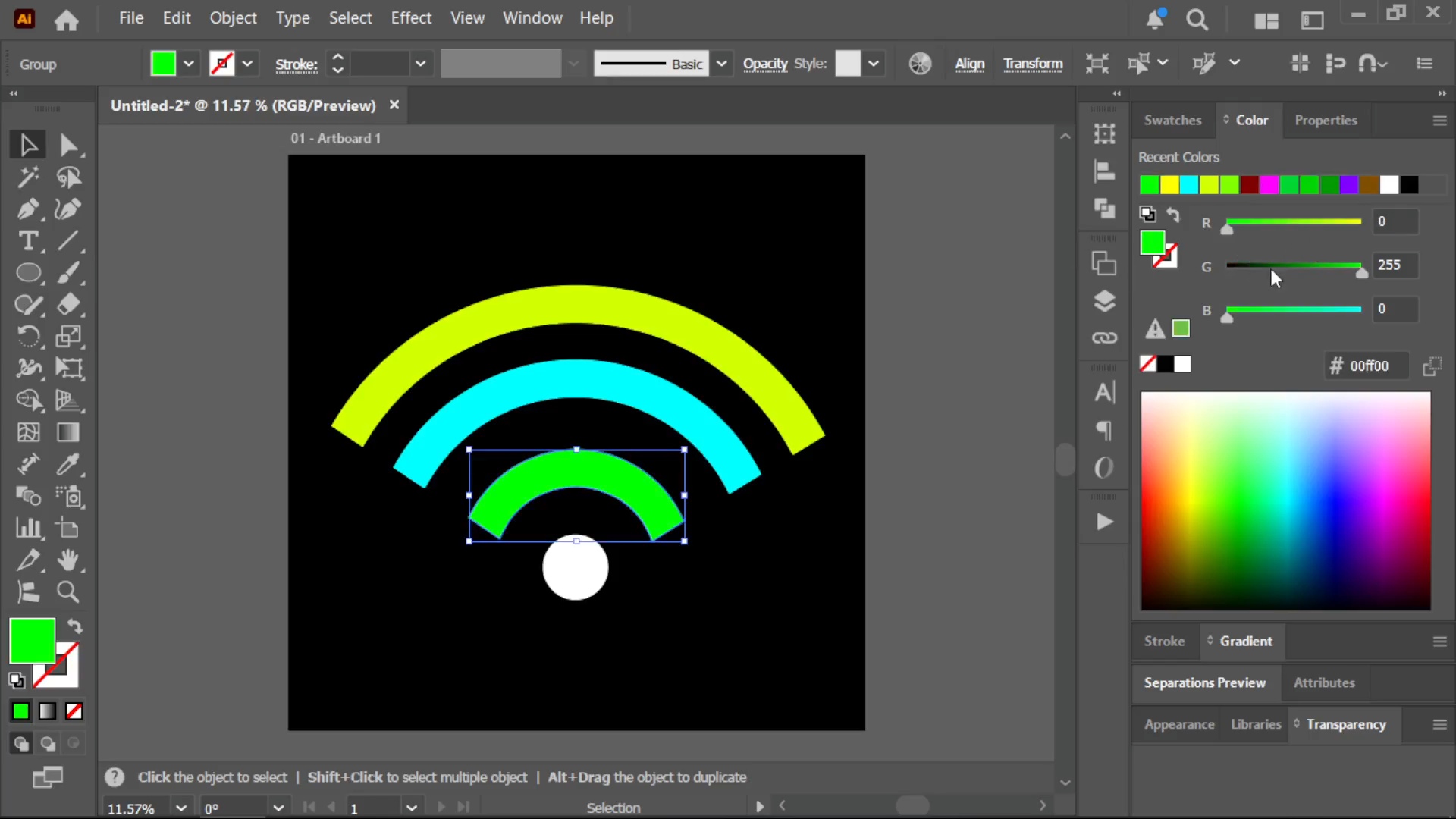Choose the Lasso tool

pyautogui.click(x=68, y=177)
